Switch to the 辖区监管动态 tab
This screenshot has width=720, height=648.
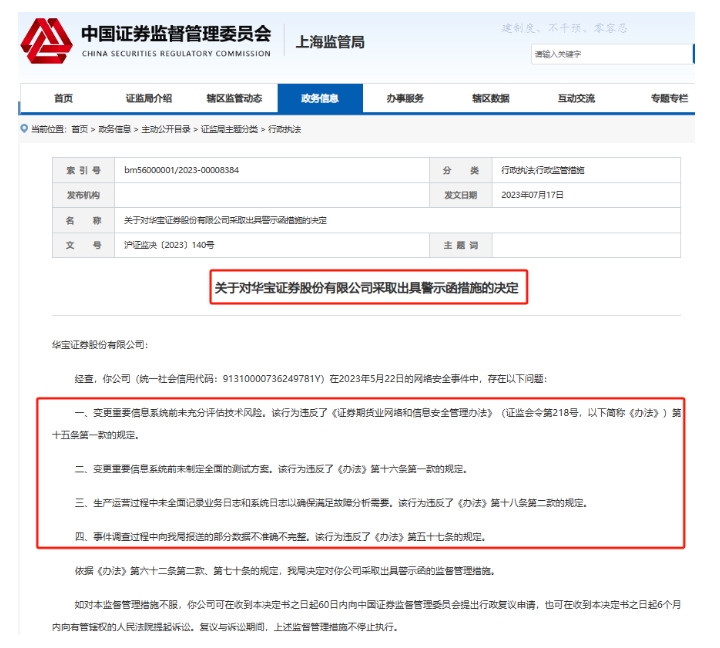click(234, 98)
